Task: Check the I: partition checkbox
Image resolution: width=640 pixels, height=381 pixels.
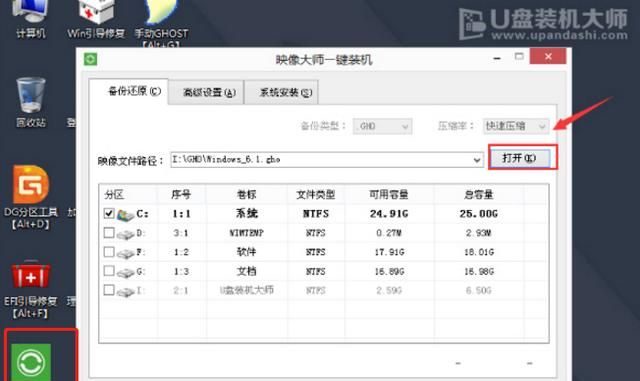Action: [109, 290]
